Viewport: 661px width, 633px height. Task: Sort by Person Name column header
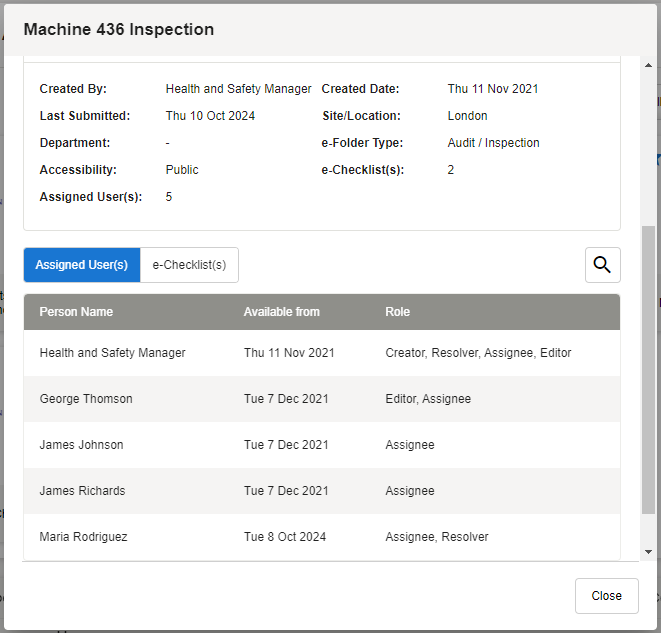[x=76, y=312]
